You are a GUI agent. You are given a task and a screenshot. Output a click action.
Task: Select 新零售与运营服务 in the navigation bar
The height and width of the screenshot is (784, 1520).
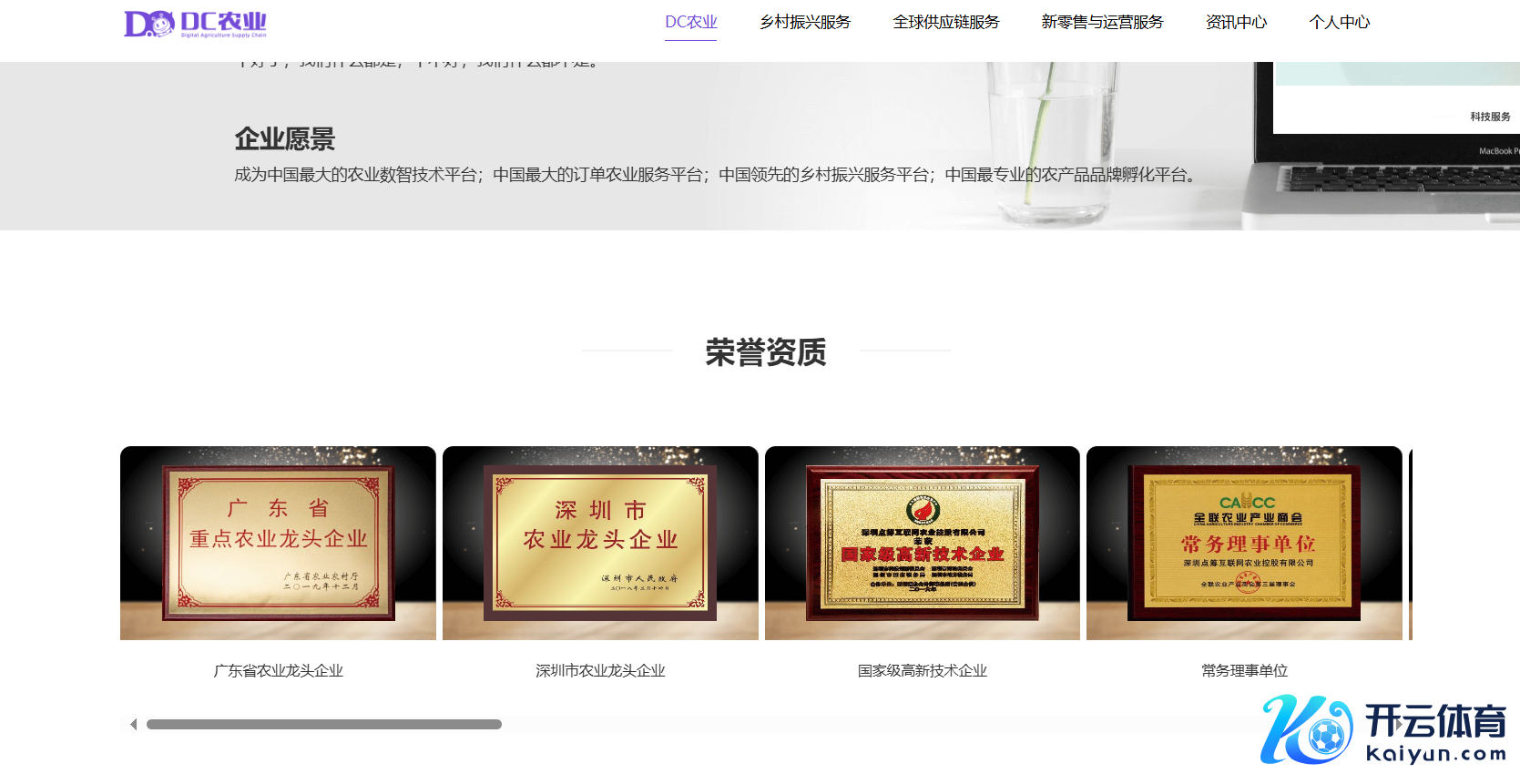(1102, 22)
